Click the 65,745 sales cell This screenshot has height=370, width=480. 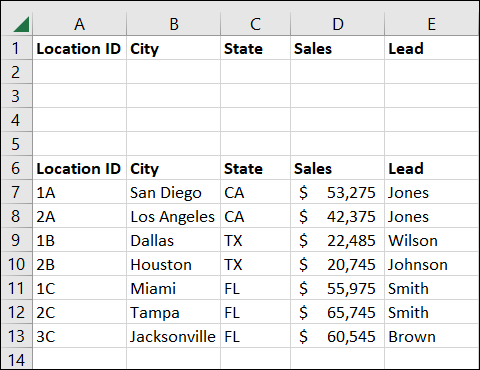[x=338, y=312]
